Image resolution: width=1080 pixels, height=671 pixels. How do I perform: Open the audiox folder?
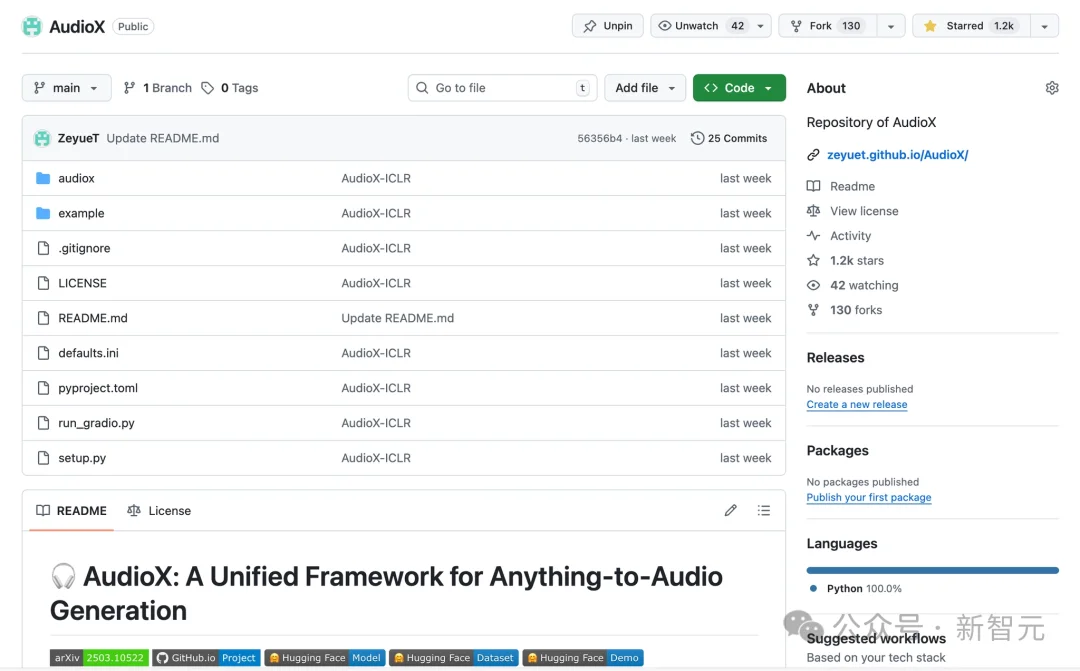coord(76,178)
